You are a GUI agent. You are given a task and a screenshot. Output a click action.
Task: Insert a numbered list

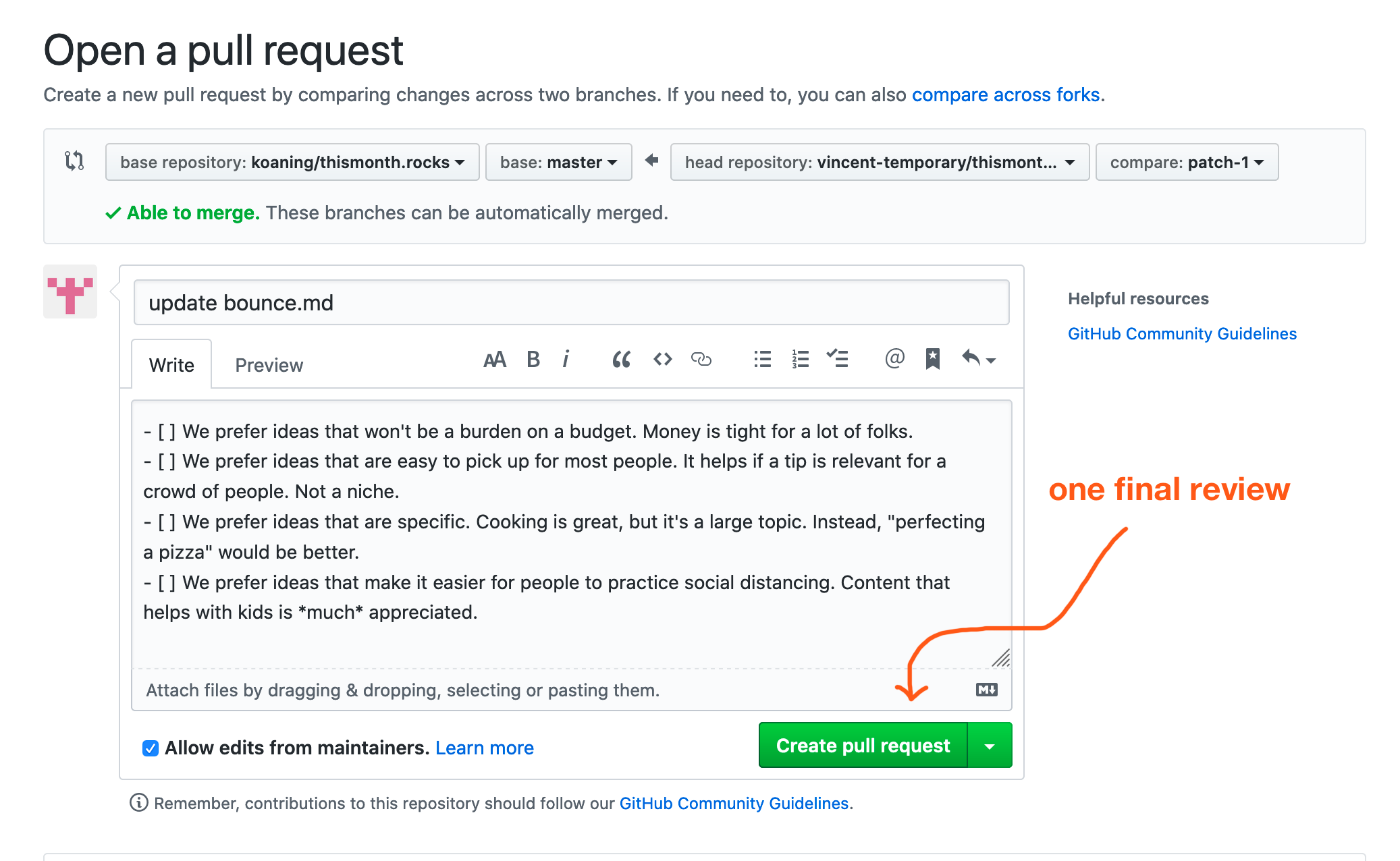click(x=801, y=359)
